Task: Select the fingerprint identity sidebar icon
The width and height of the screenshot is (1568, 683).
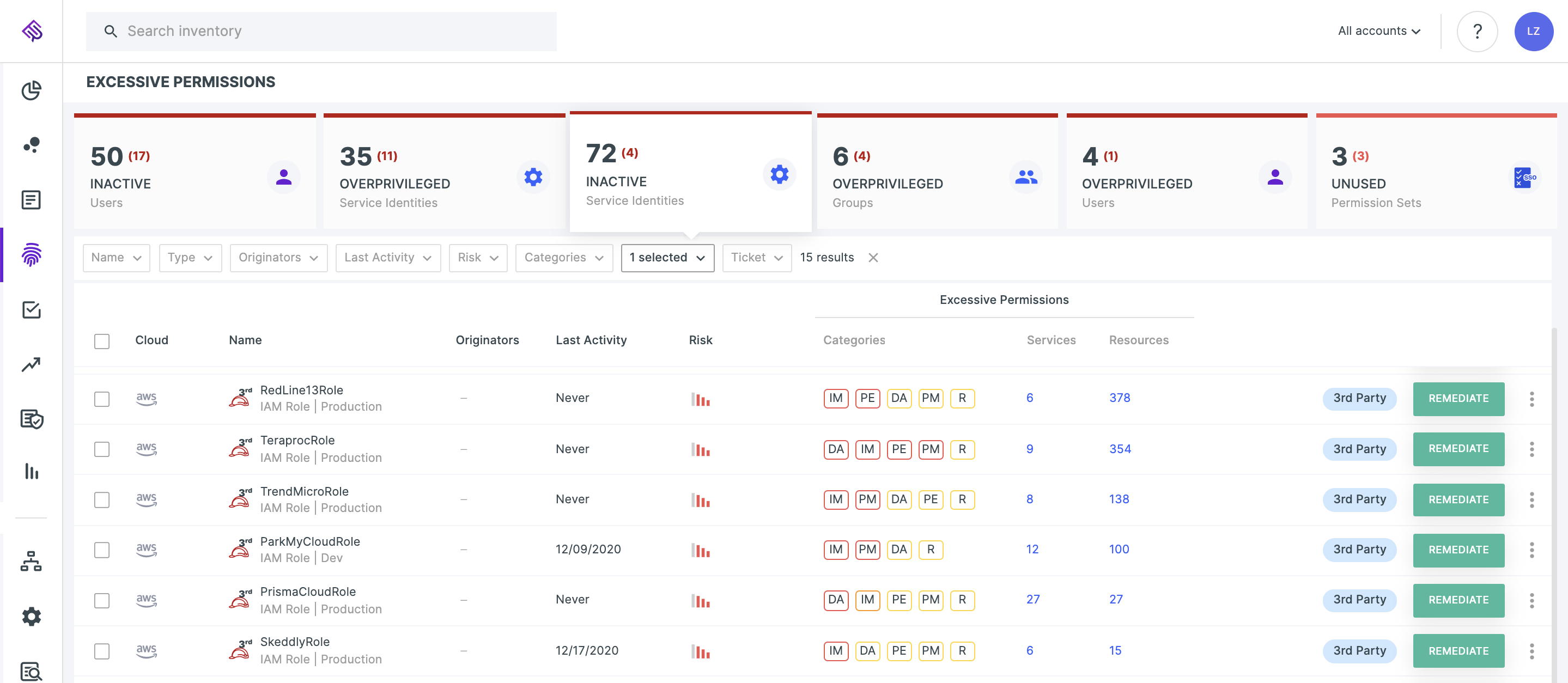Action: pyautogui.click(x=31, y=254)
